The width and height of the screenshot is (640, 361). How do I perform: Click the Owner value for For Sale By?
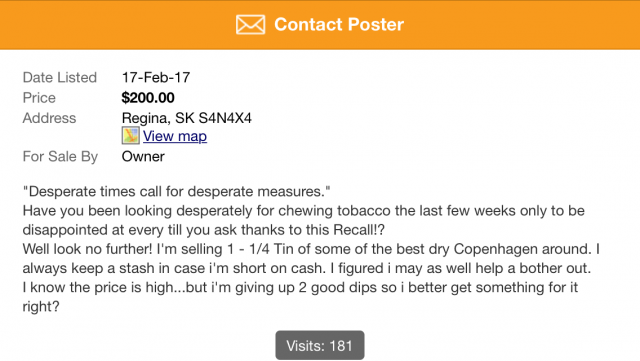pyautogui.click(x=143, y=156)
